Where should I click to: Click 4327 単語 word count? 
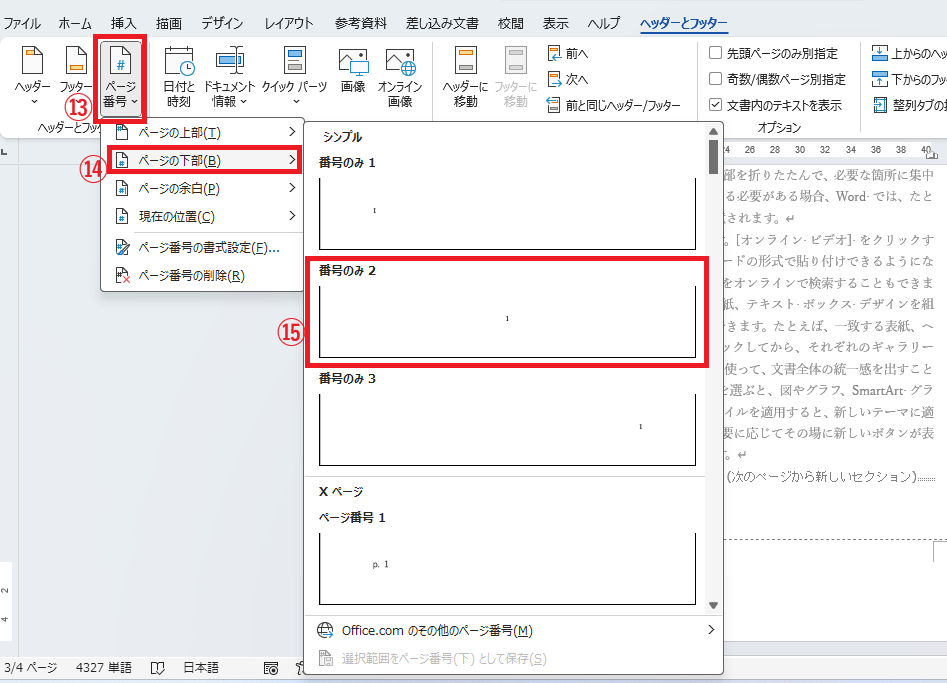104,668
